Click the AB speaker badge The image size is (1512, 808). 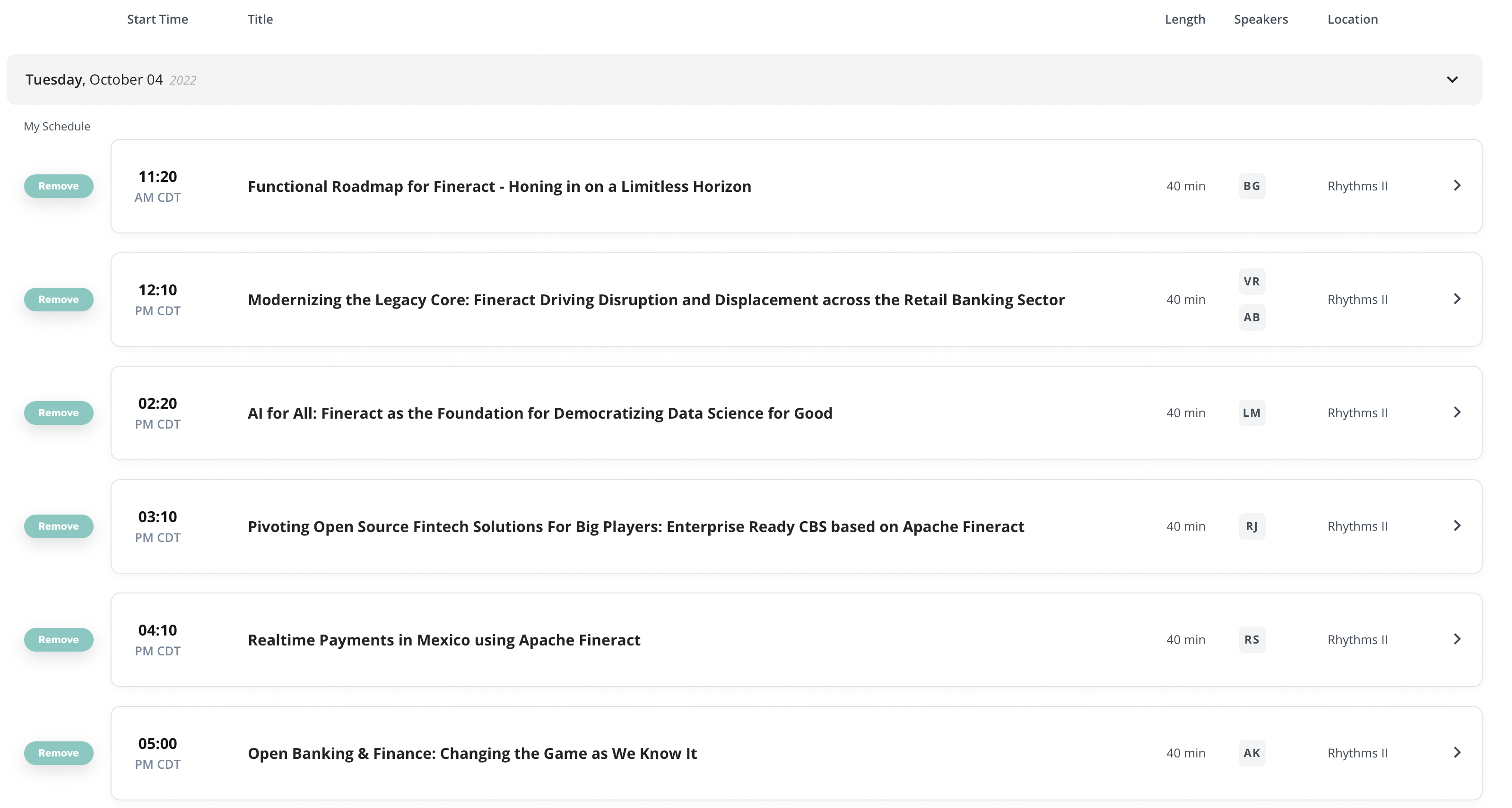coord(1251,318)
